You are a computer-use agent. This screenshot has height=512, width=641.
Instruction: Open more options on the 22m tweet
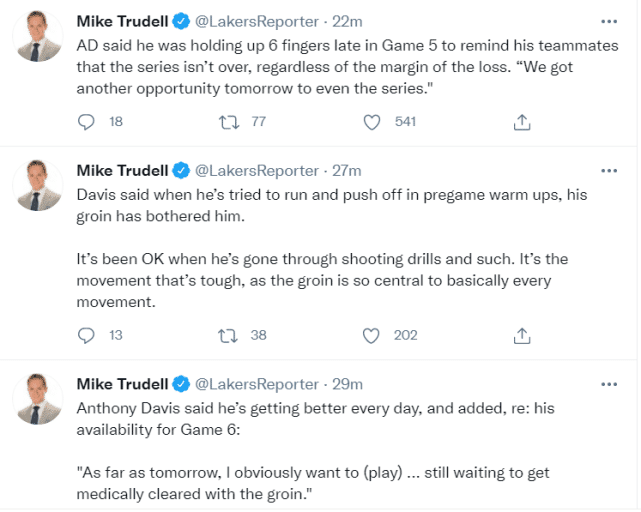[x=608, y=21]
